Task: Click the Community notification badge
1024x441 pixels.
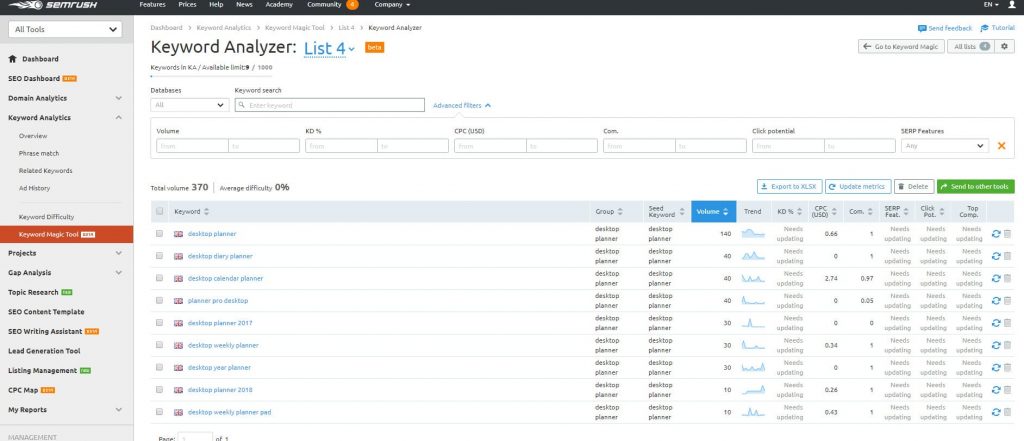Action: click(352, 5)
